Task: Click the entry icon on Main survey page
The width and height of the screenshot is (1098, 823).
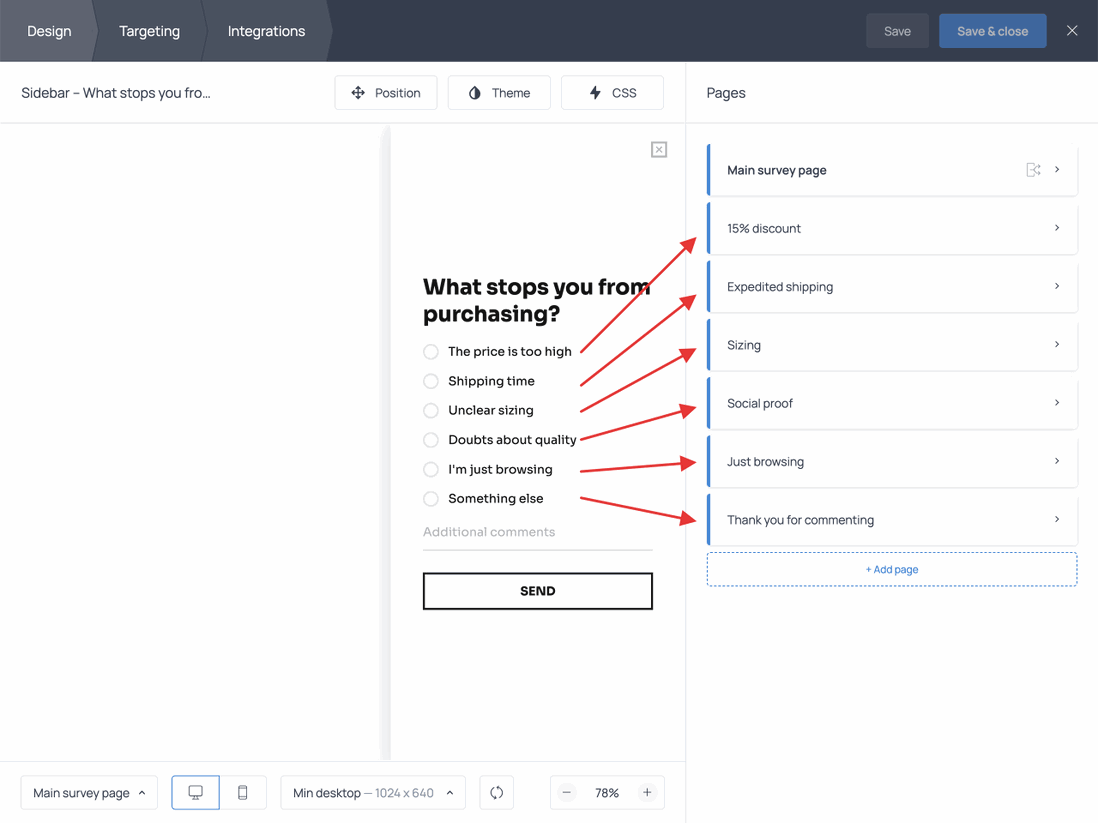Action: (1033, 170)
